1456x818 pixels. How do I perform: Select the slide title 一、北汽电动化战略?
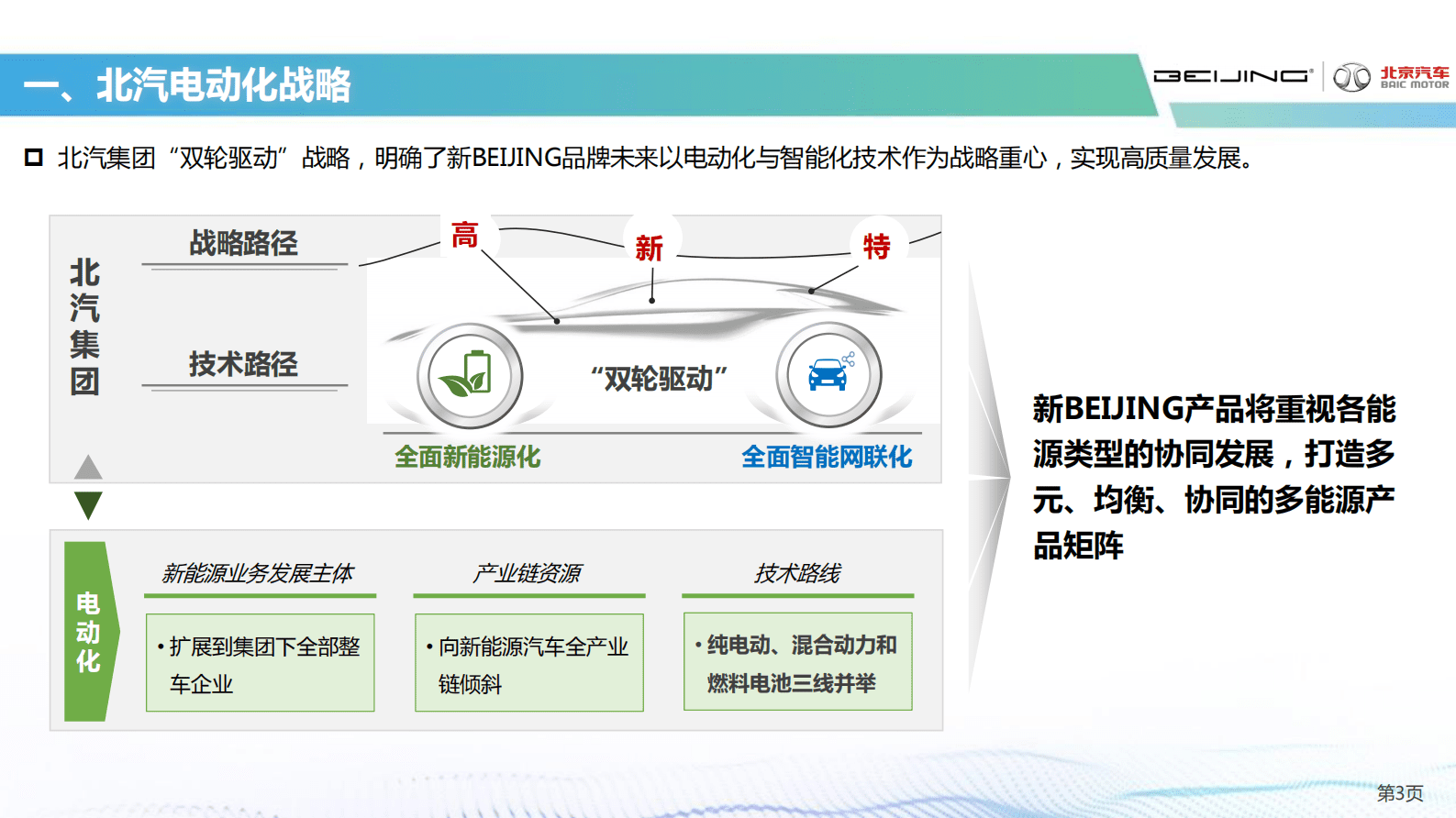187,85
